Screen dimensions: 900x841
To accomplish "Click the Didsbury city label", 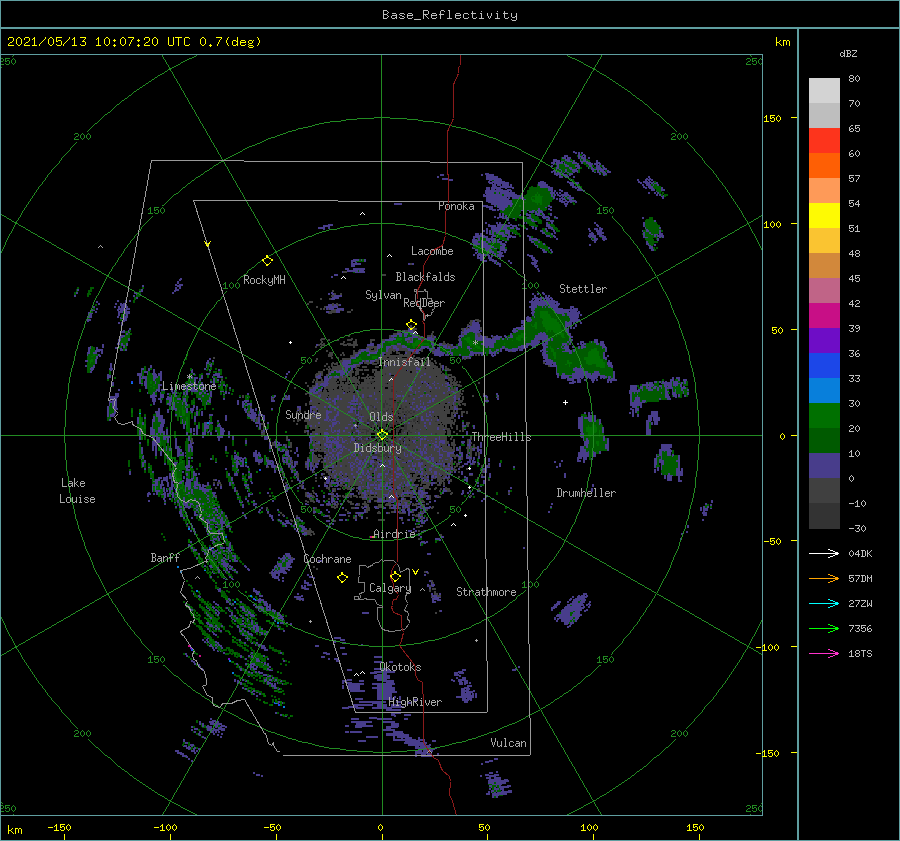I will click(377, 448).
